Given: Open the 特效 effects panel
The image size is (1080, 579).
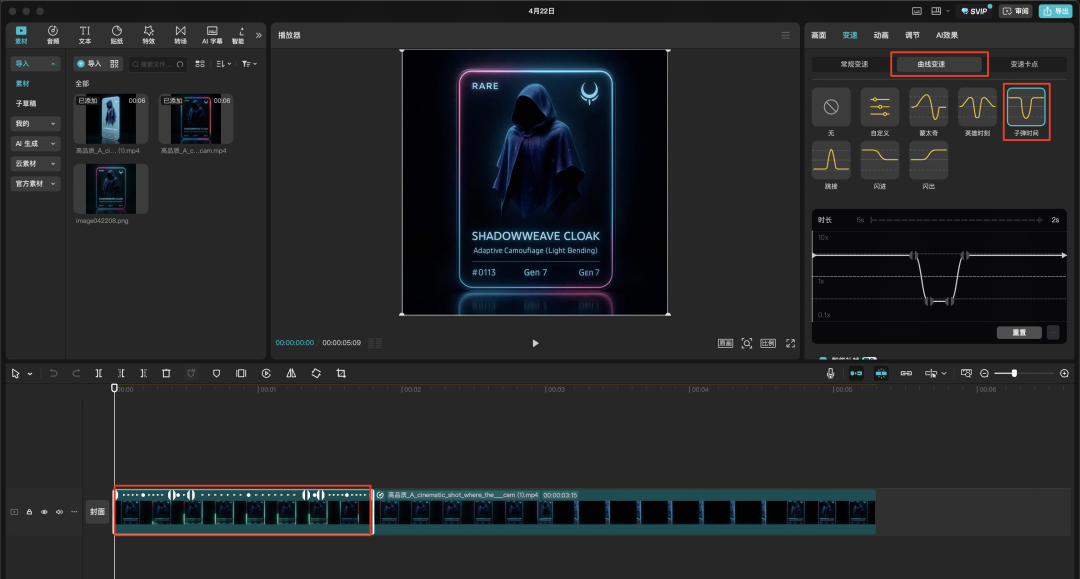Looking at the screenshot, I should click(x=149, y=34).
